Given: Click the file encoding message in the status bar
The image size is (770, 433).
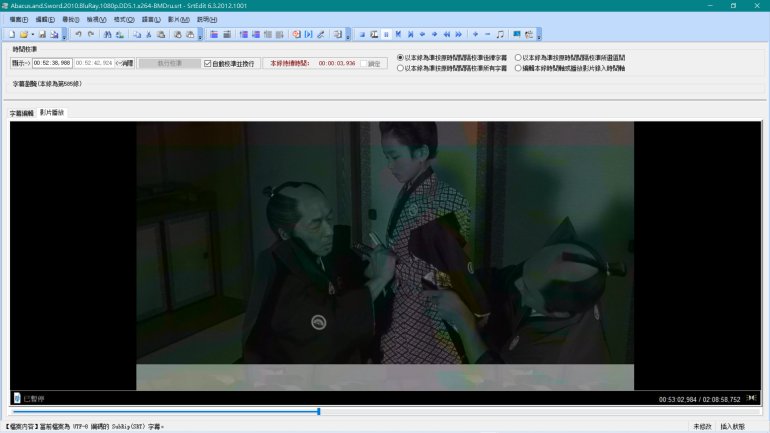Looking at the screenshot, I should pos(85,427).
